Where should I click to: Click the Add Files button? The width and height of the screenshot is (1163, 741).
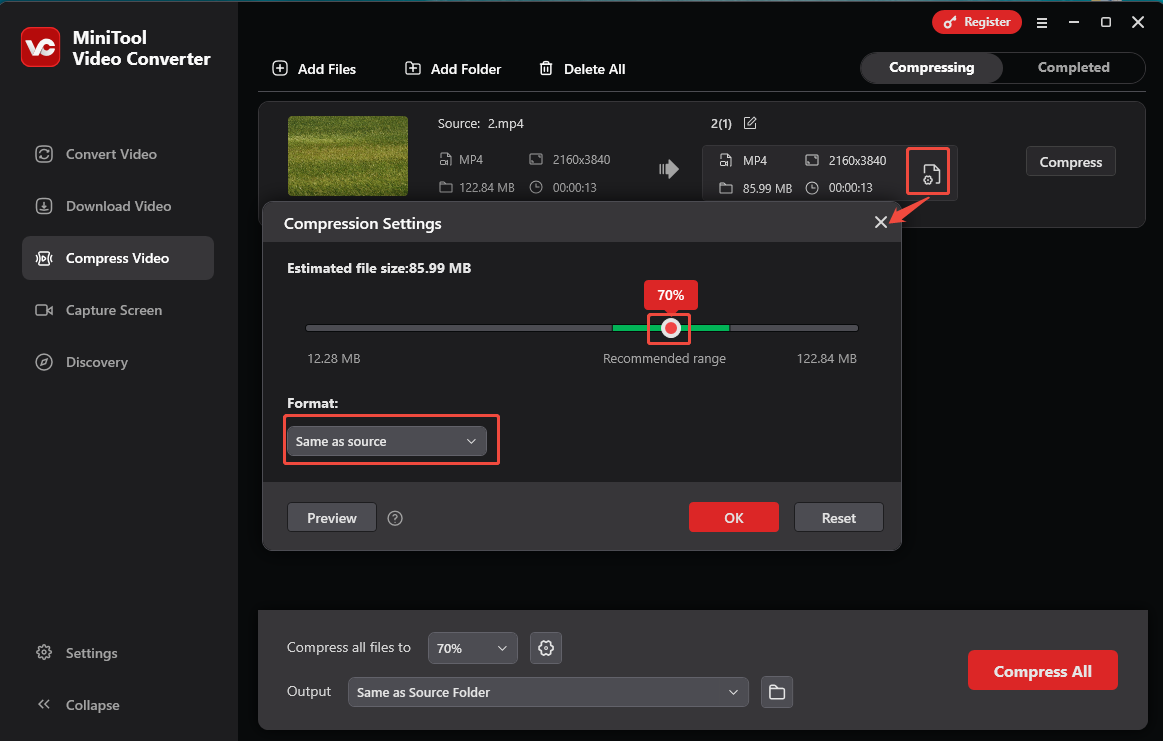[314, 69]
